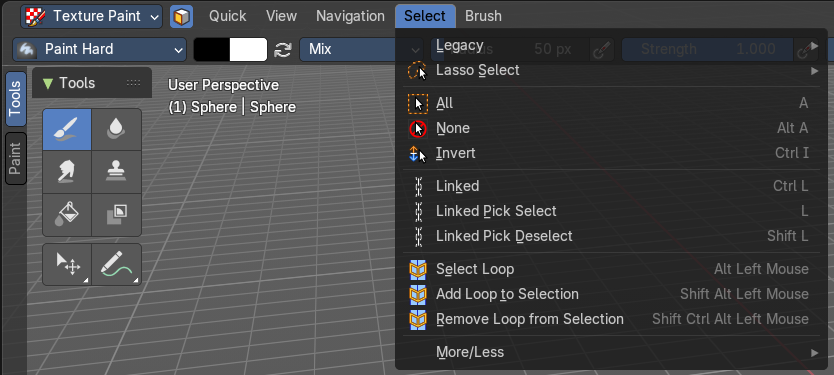Toggle strength pen pressure button

coord(804,49)
